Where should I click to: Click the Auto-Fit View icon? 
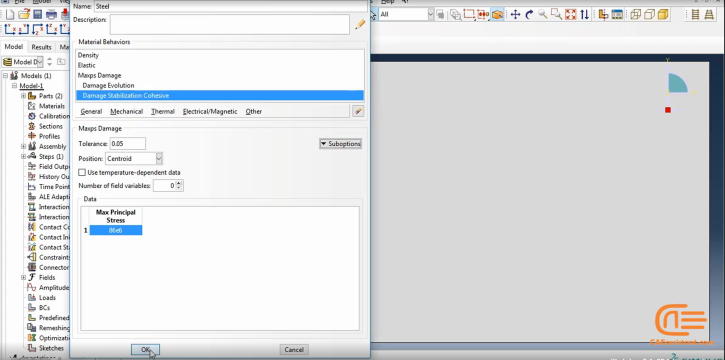(571, 15)
